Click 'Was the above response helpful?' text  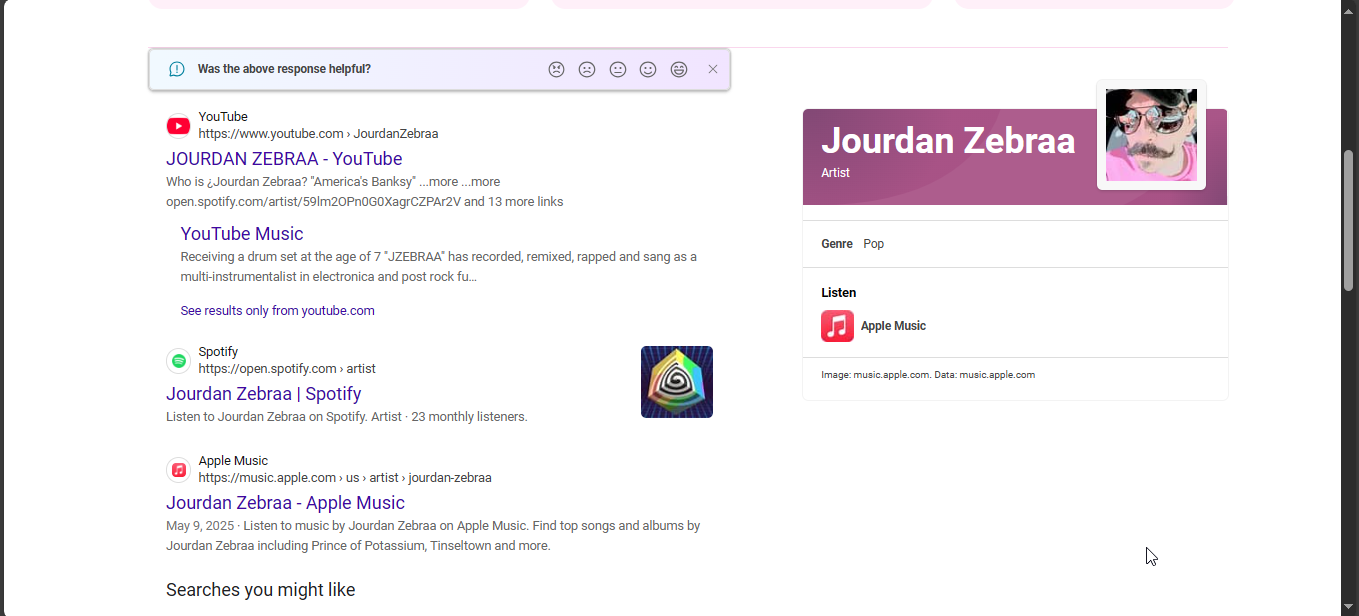(284, 69)
